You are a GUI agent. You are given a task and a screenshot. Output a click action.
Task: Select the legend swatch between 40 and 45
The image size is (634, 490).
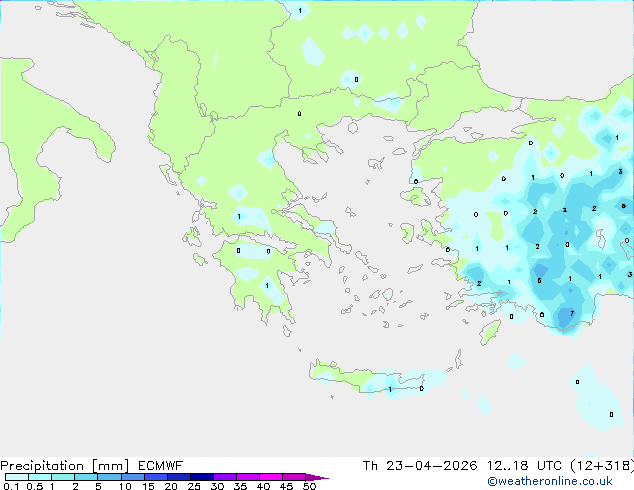pyautogui.click(x=271, y=477)
